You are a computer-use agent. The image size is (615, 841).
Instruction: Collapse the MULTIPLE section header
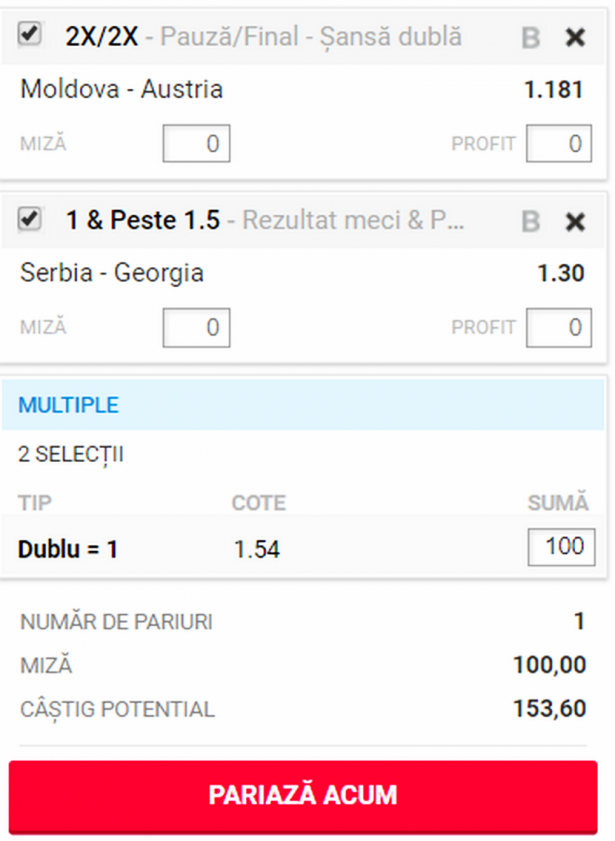pos(303,405)
